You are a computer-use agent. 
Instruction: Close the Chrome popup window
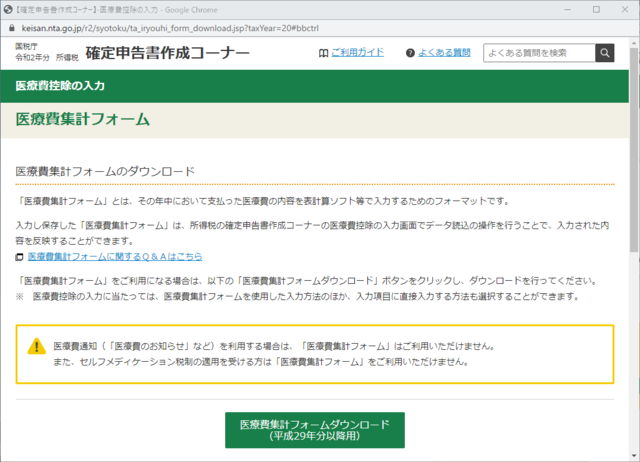625,9
